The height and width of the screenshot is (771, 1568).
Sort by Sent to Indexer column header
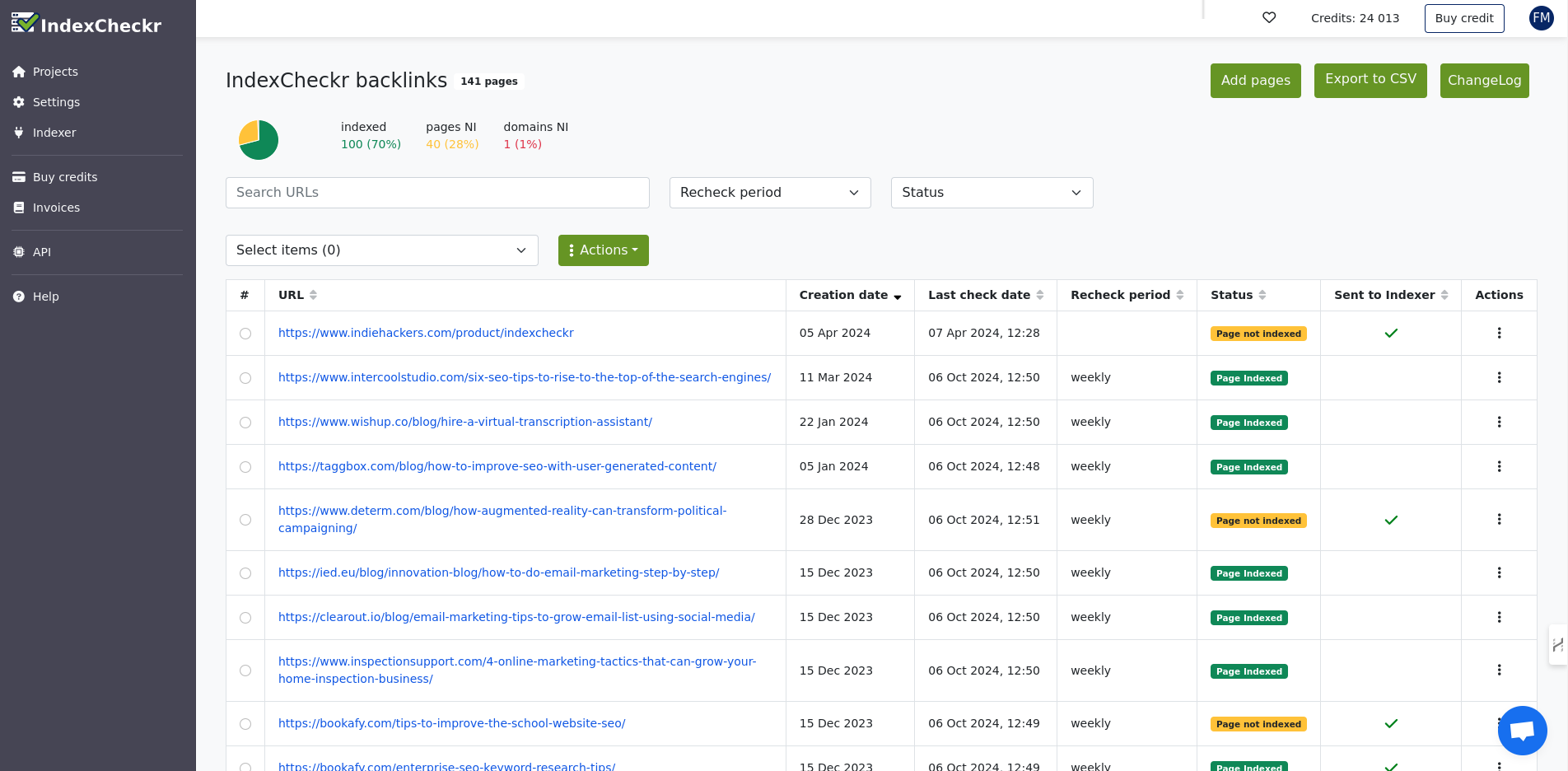pos(1391,295)
